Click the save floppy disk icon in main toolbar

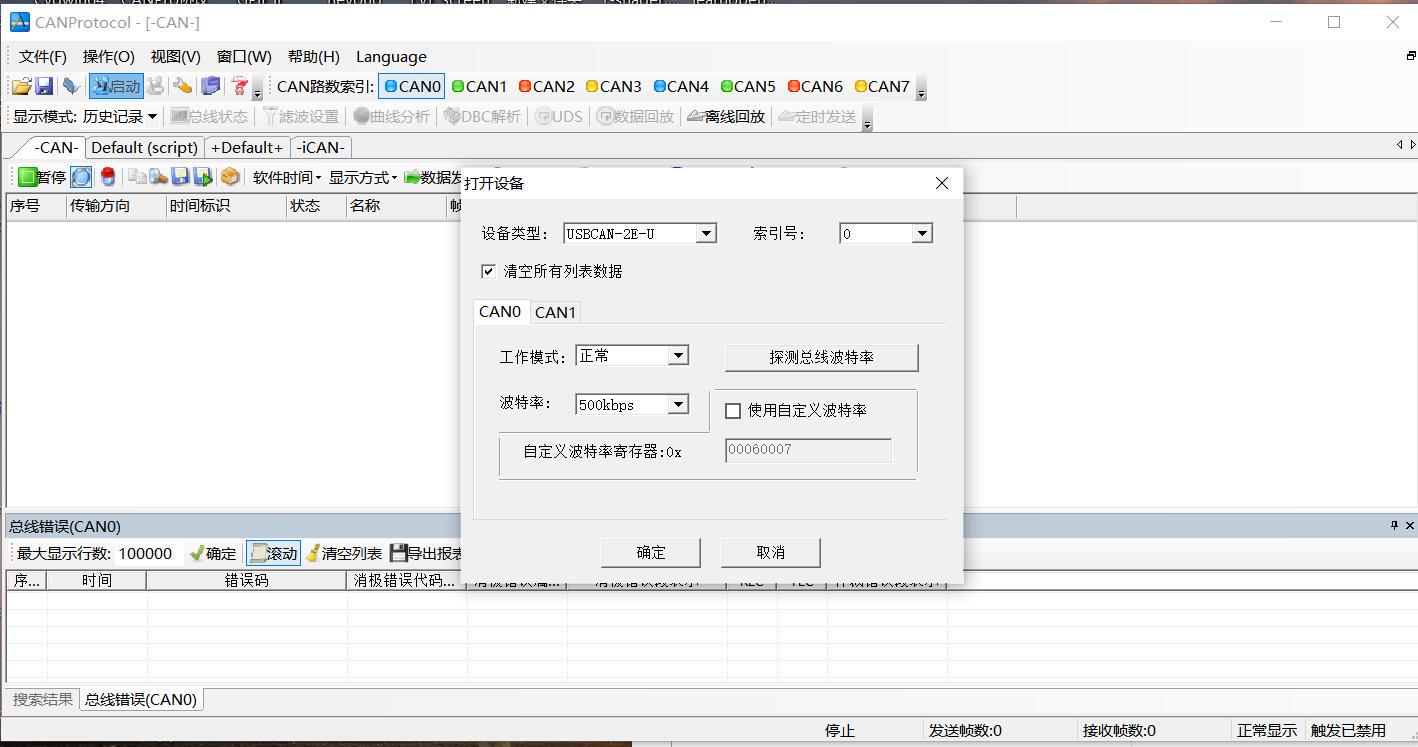pyautogui.click(x=44, y=87)
